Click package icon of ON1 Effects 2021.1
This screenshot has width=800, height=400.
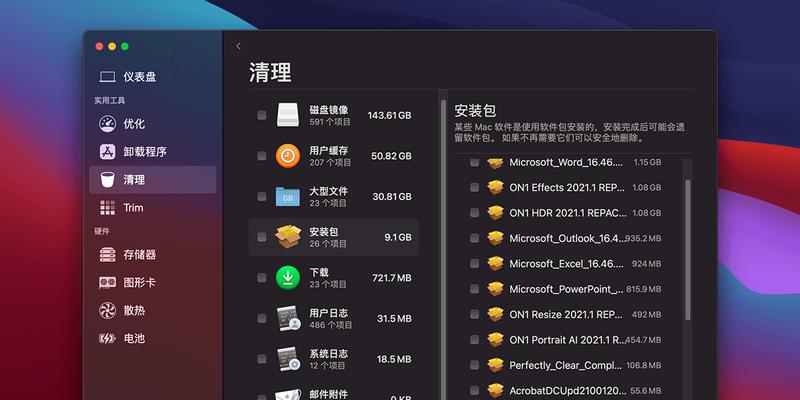pyautogui.click(x=495, y=187)
